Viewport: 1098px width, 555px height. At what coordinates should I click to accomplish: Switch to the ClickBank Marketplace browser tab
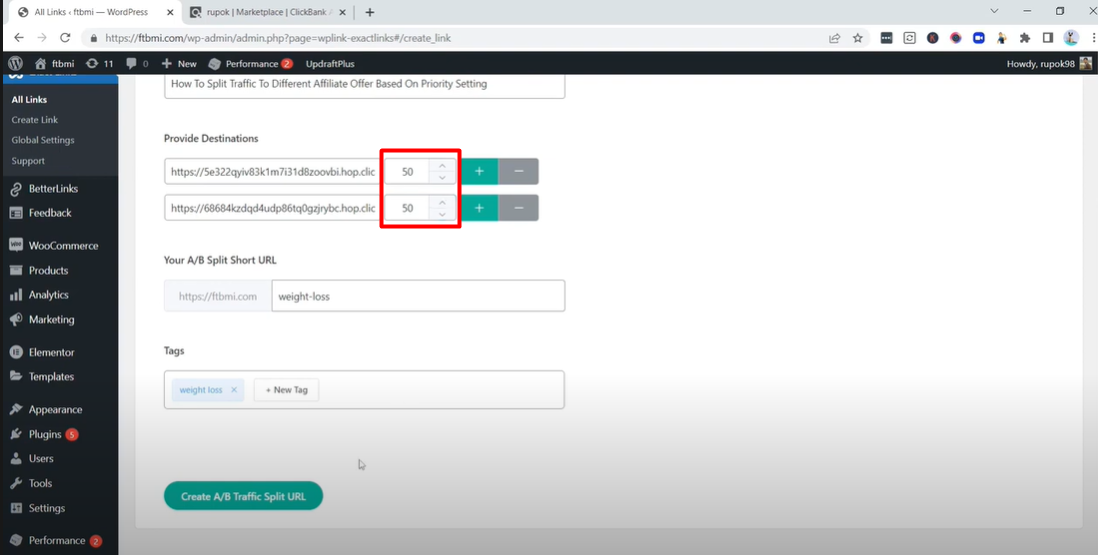(x=265, y=12)
